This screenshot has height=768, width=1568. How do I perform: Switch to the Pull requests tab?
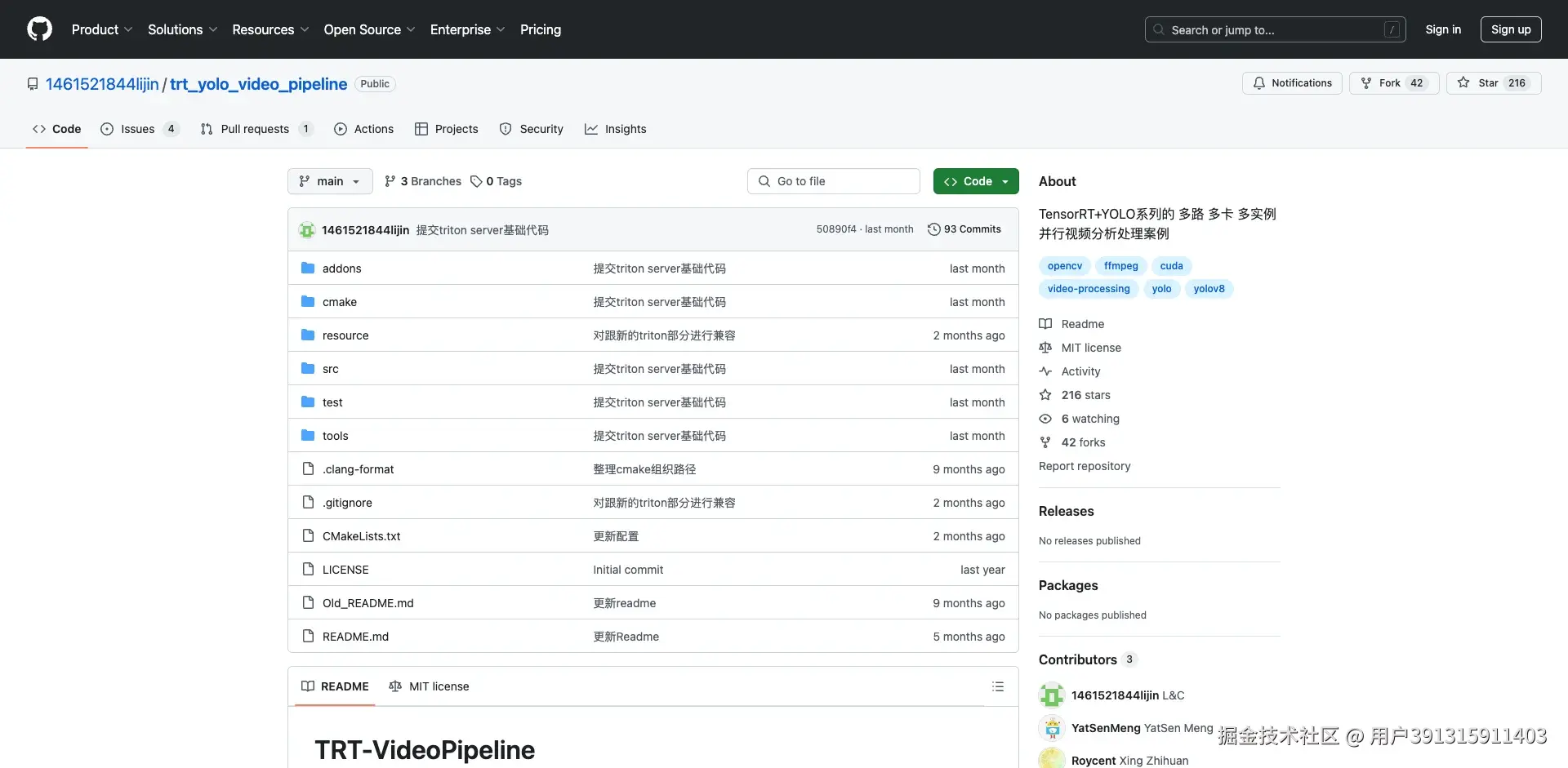256,129
